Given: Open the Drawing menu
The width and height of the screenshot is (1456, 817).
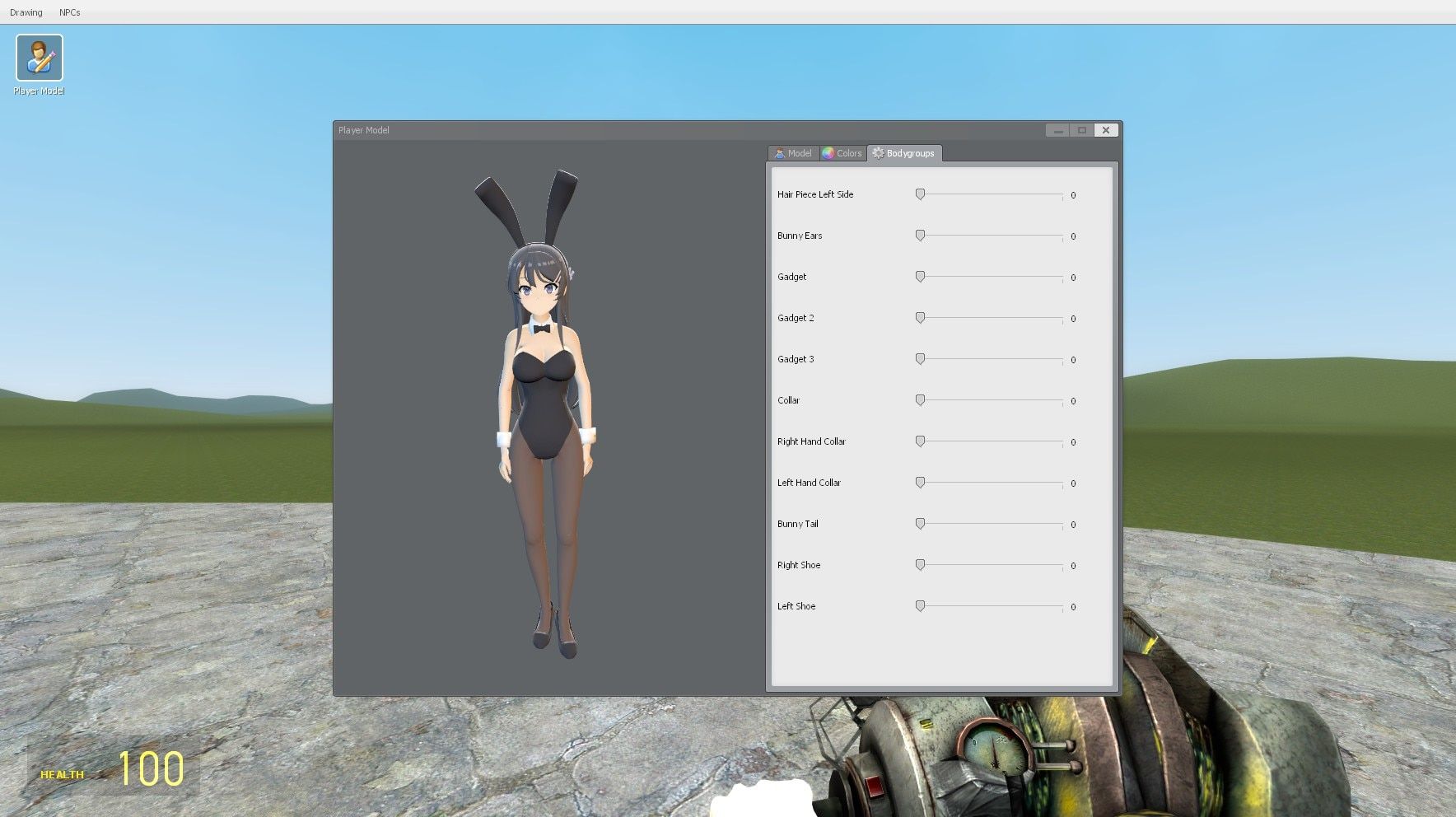Looking at the screenshot, I should [26, 12].
